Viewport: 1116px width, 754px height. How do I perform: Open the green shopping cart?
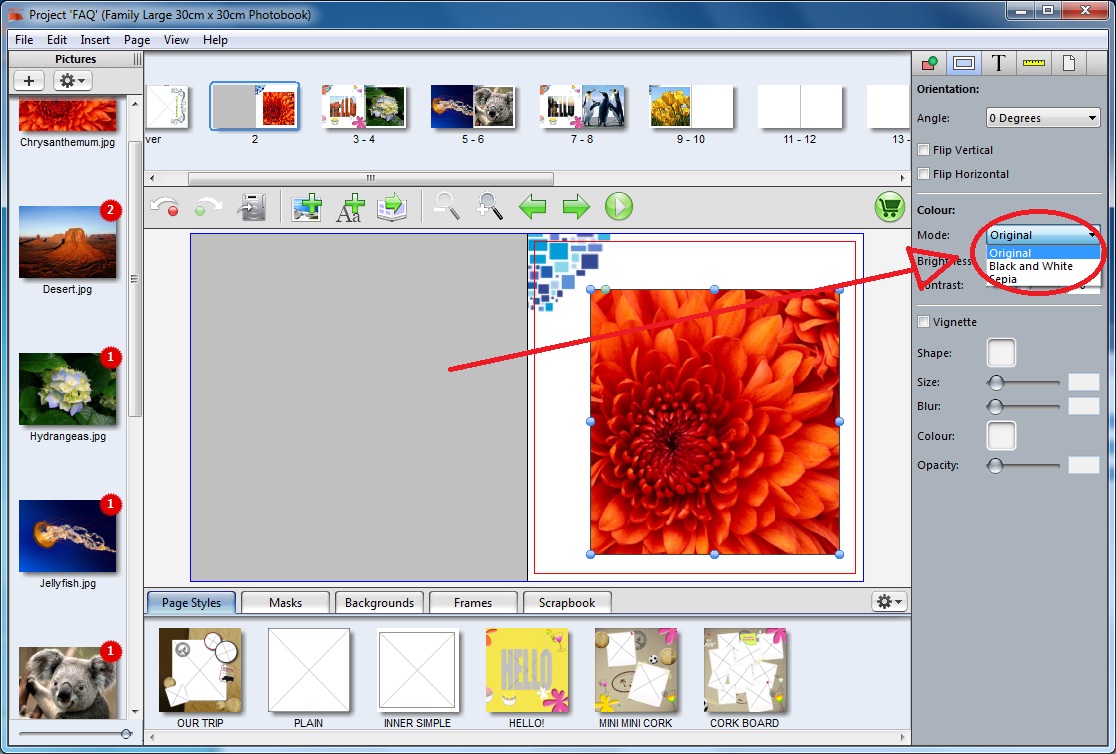point(889,207)
